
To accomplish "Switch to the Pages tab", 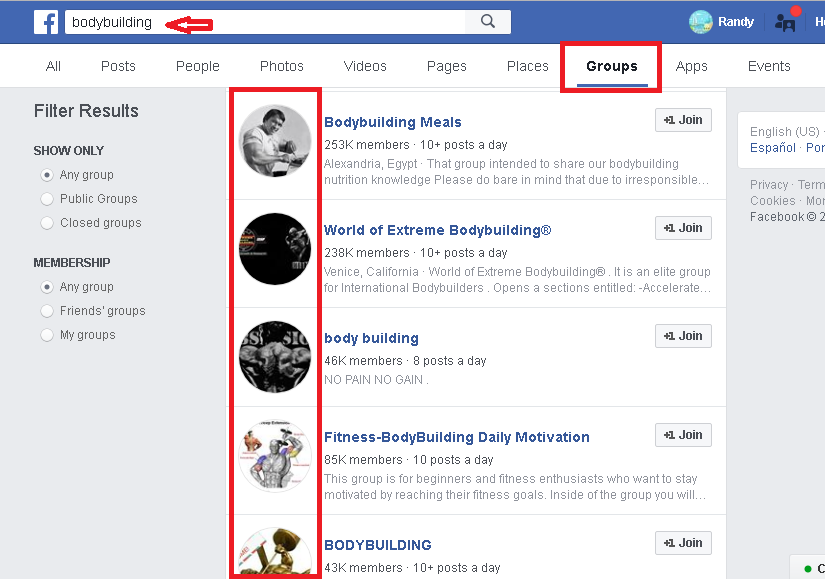I will tap(447, 66).
